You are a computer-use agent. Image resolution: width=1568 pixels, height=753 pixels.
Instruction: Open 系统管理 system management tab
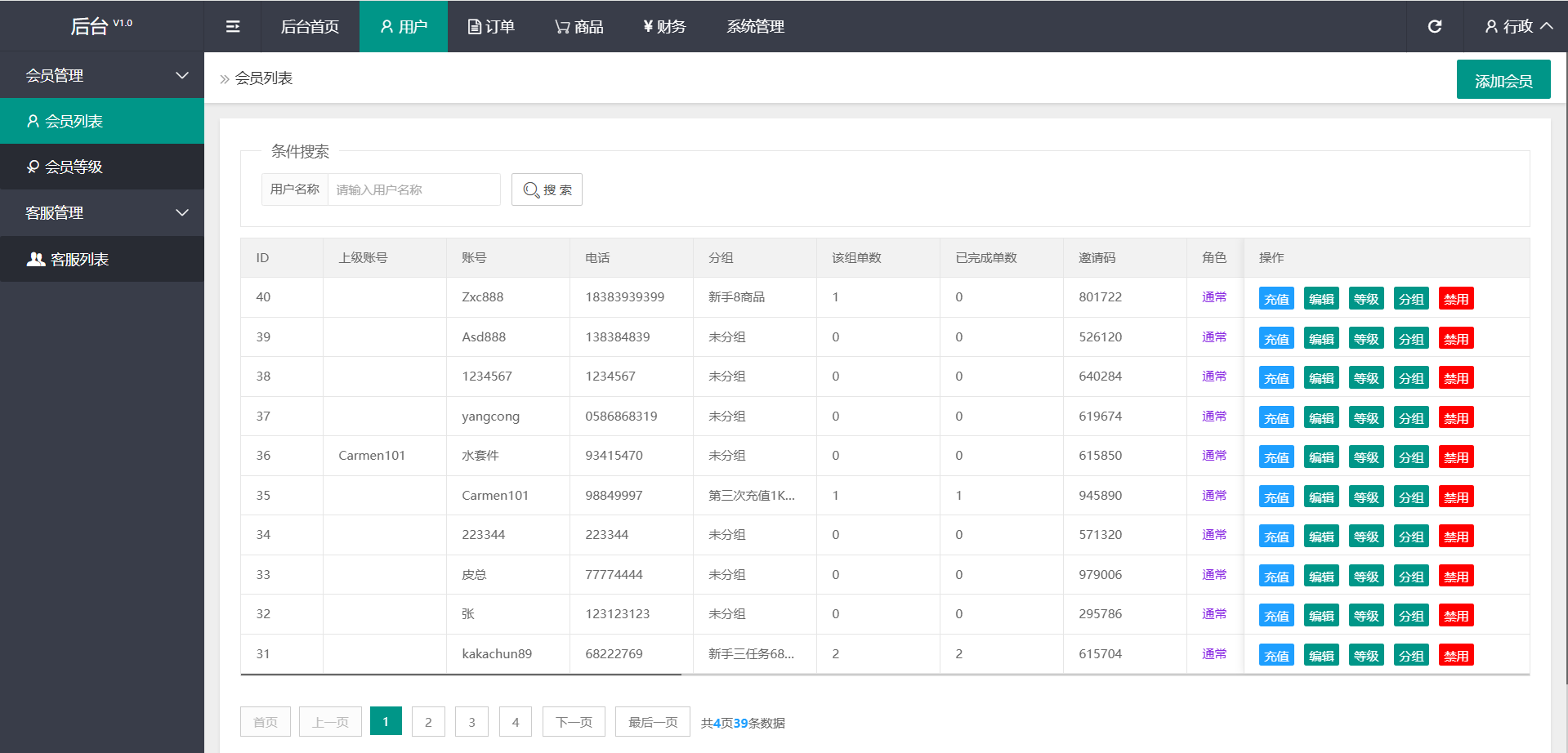click(755, 27)
